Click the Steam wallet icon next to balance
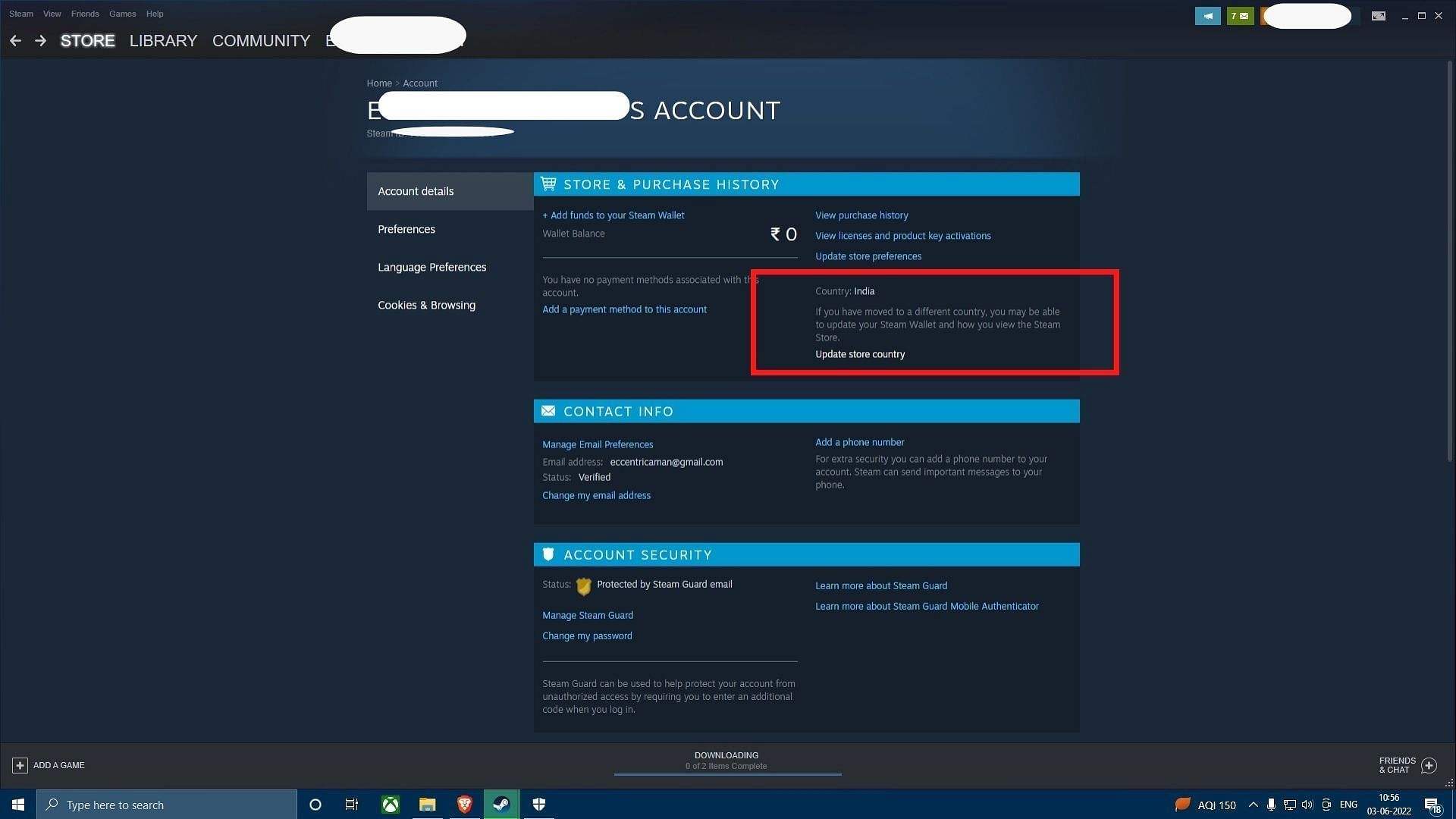The image size is (1456, 819). point(776,233)
